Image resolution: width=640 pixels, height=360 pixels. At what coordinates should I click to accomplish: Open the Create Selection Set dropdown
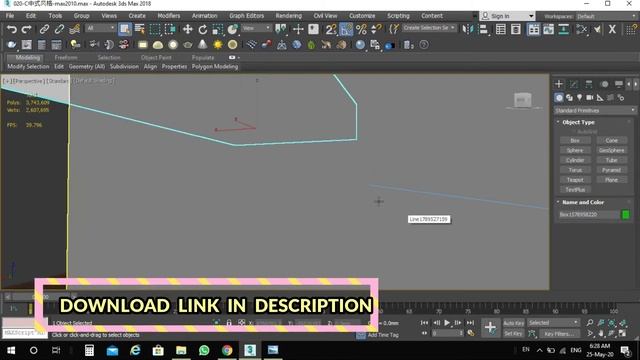tap(429, 28)
